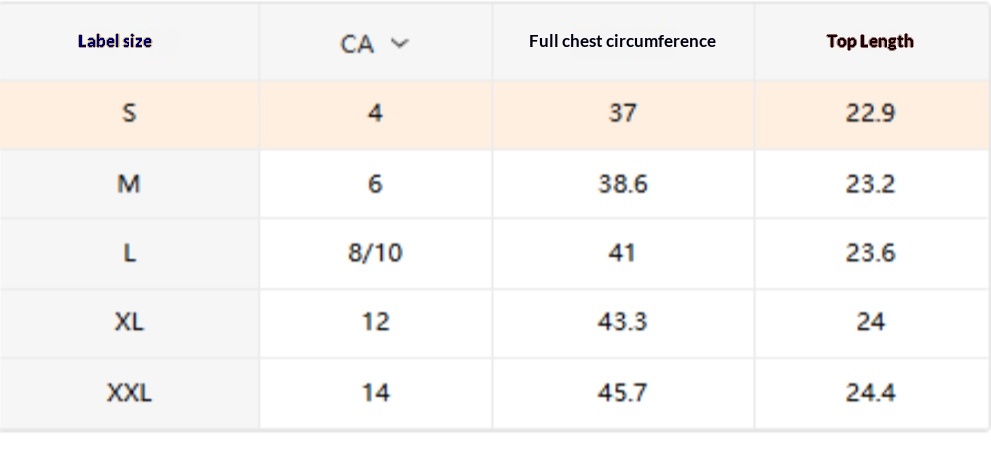
Task: Click the CA size 4 cell
Action: click(x=375, y=113)
